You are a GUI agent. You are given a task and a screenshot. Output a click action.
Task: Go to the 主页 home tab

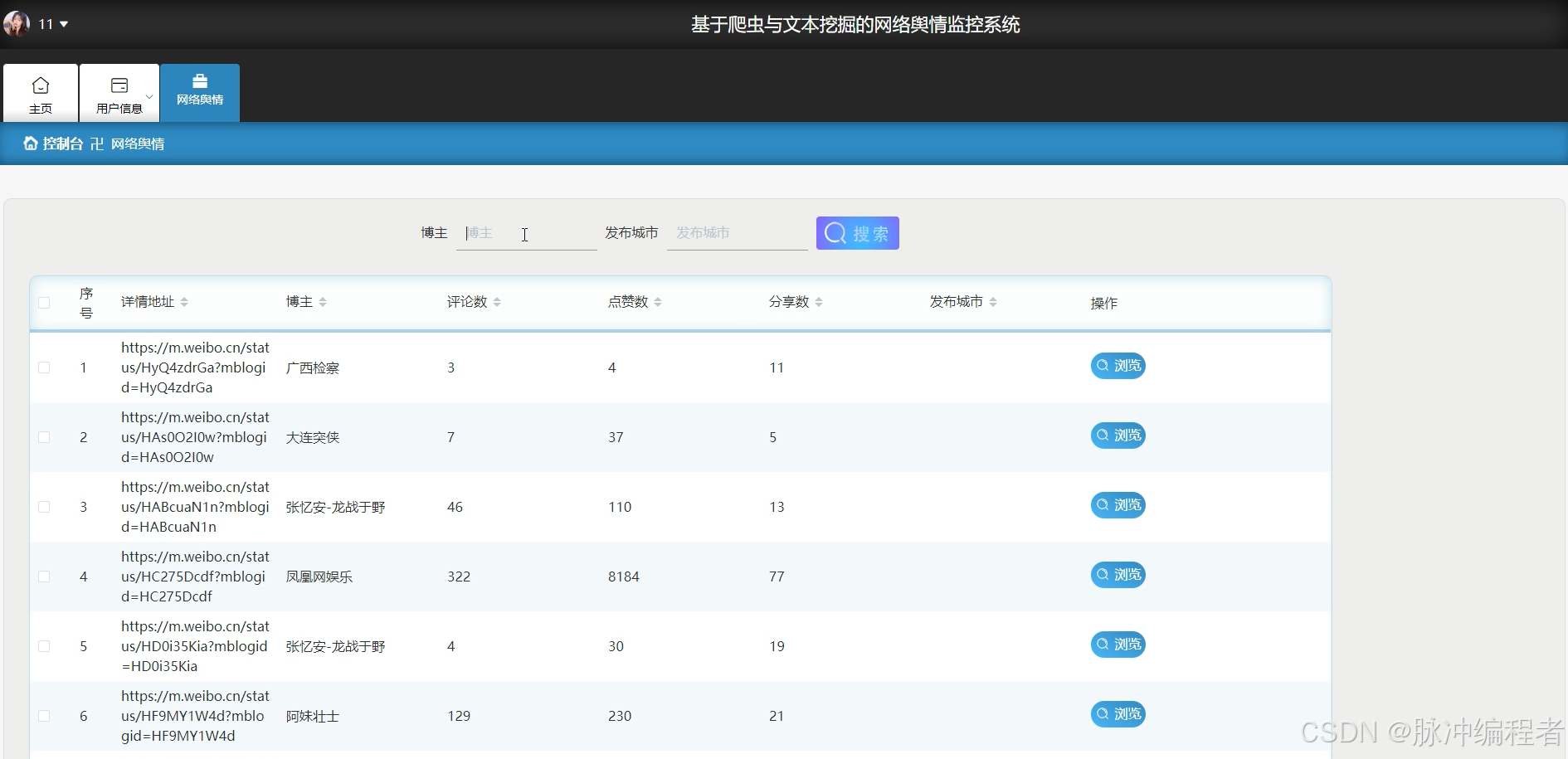pos(41,93)
